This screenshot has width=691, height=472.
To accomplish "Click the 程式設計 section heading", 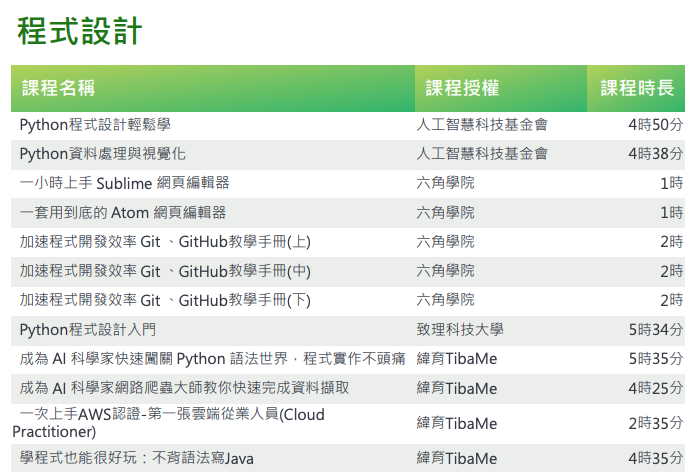I will [x=80, y=31].
